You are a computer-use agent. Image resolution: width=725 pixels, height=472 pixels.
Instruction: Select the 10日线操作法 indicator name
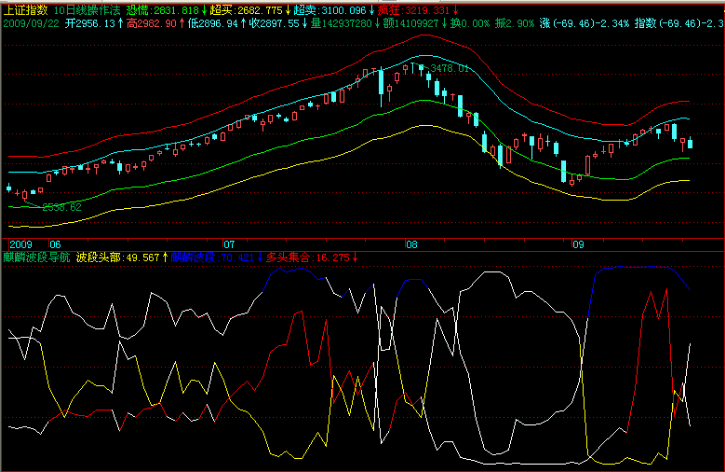click(87, 10)
